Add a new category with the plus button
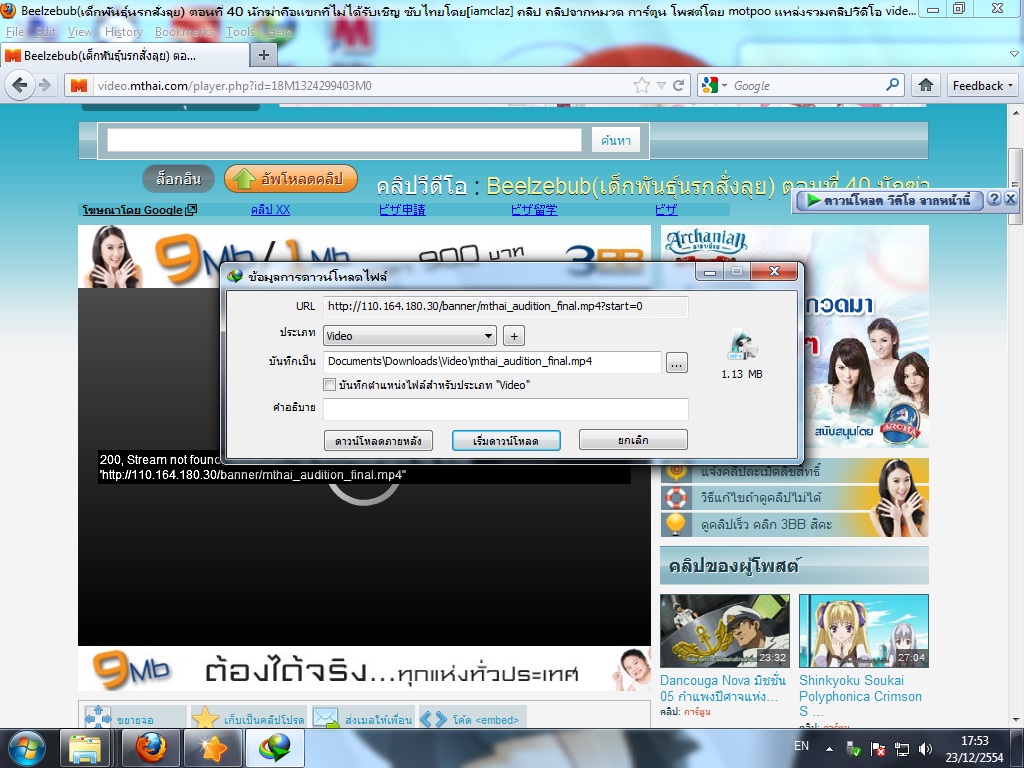Image resolution: width=1024 pixels, height=768 pixels. (x=514, y=336)
